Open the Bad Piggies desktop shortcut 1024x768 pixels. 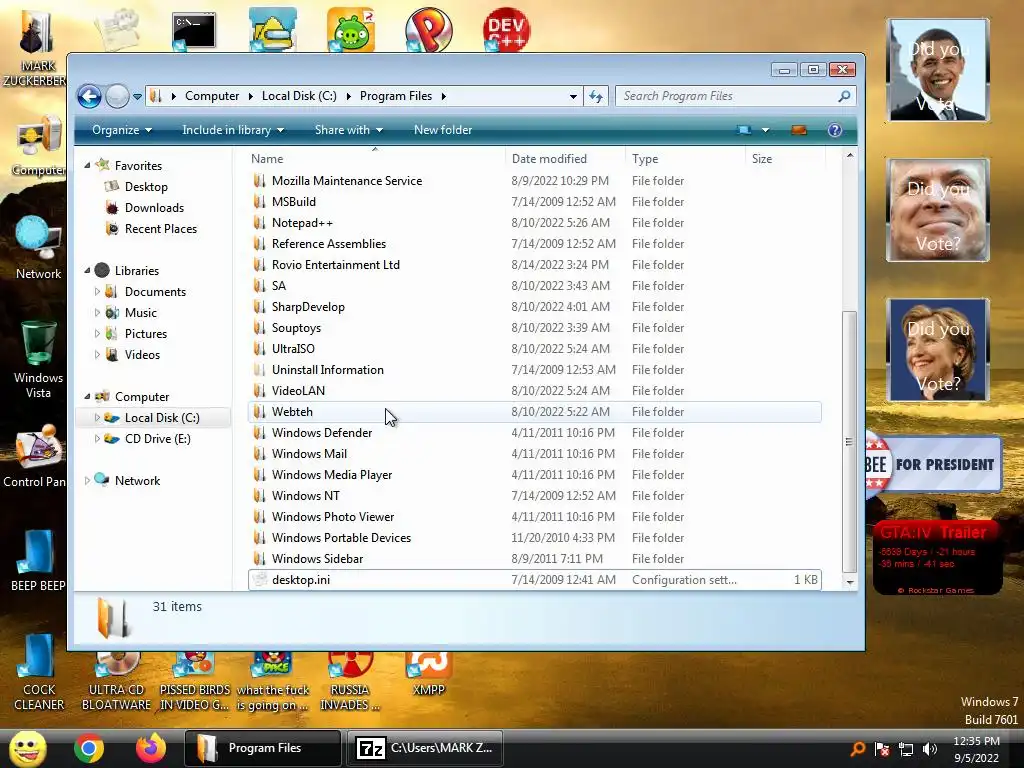(x=351, y=30)
